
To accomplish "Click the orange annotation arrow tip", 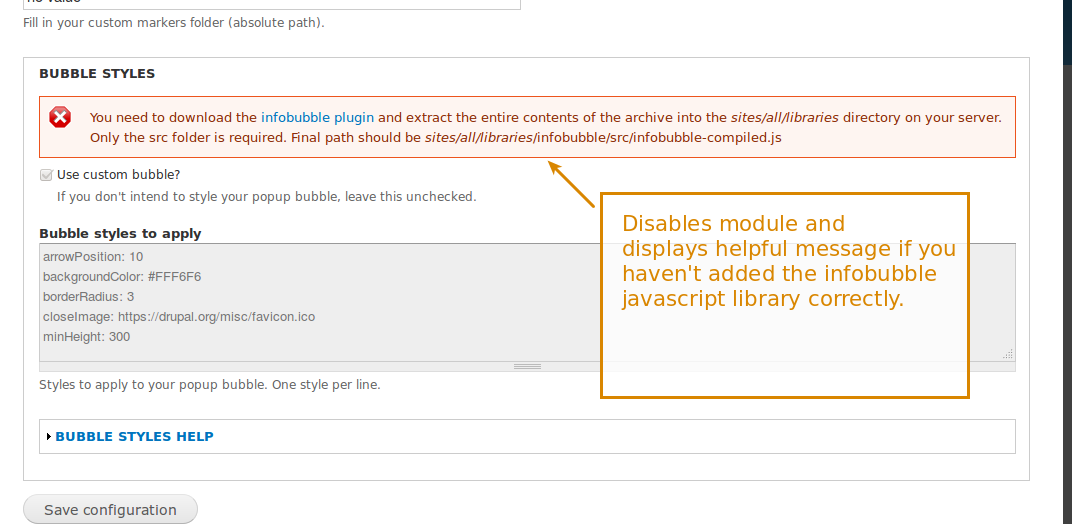I will pos(552,165).
